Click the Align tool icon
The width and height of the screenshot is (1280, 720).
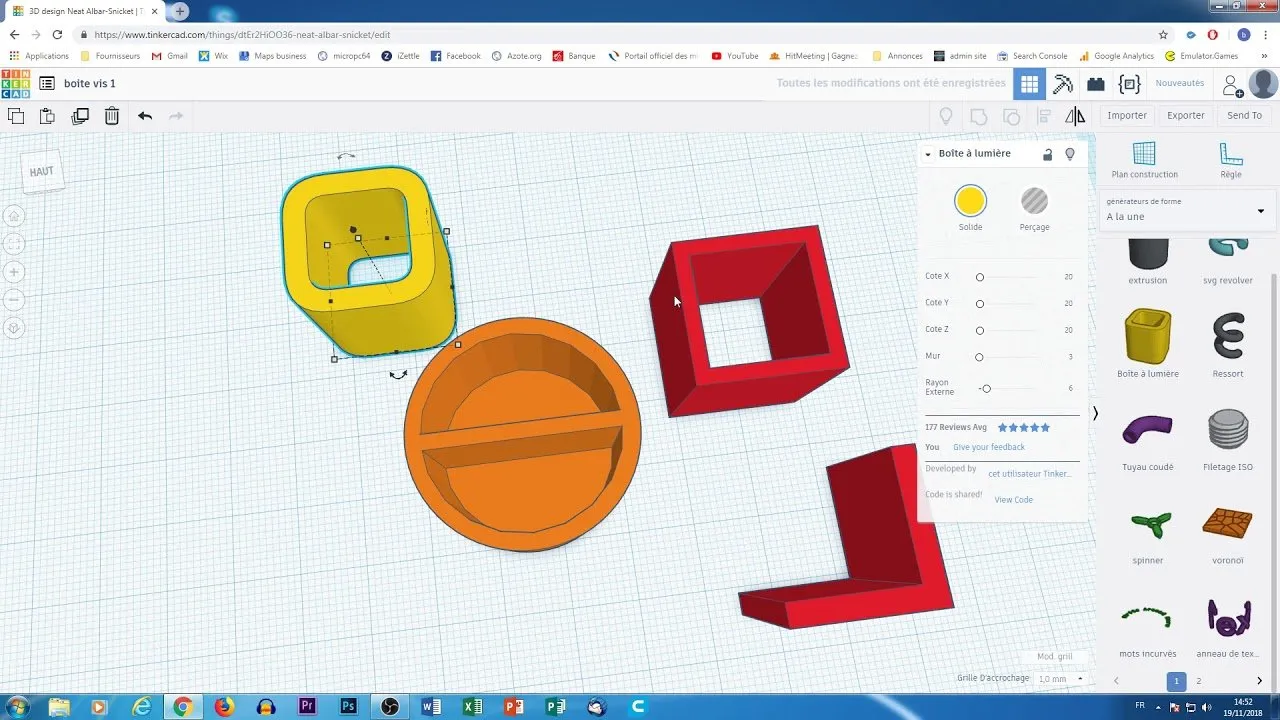pyautogui.click(x=1044, y=116)
